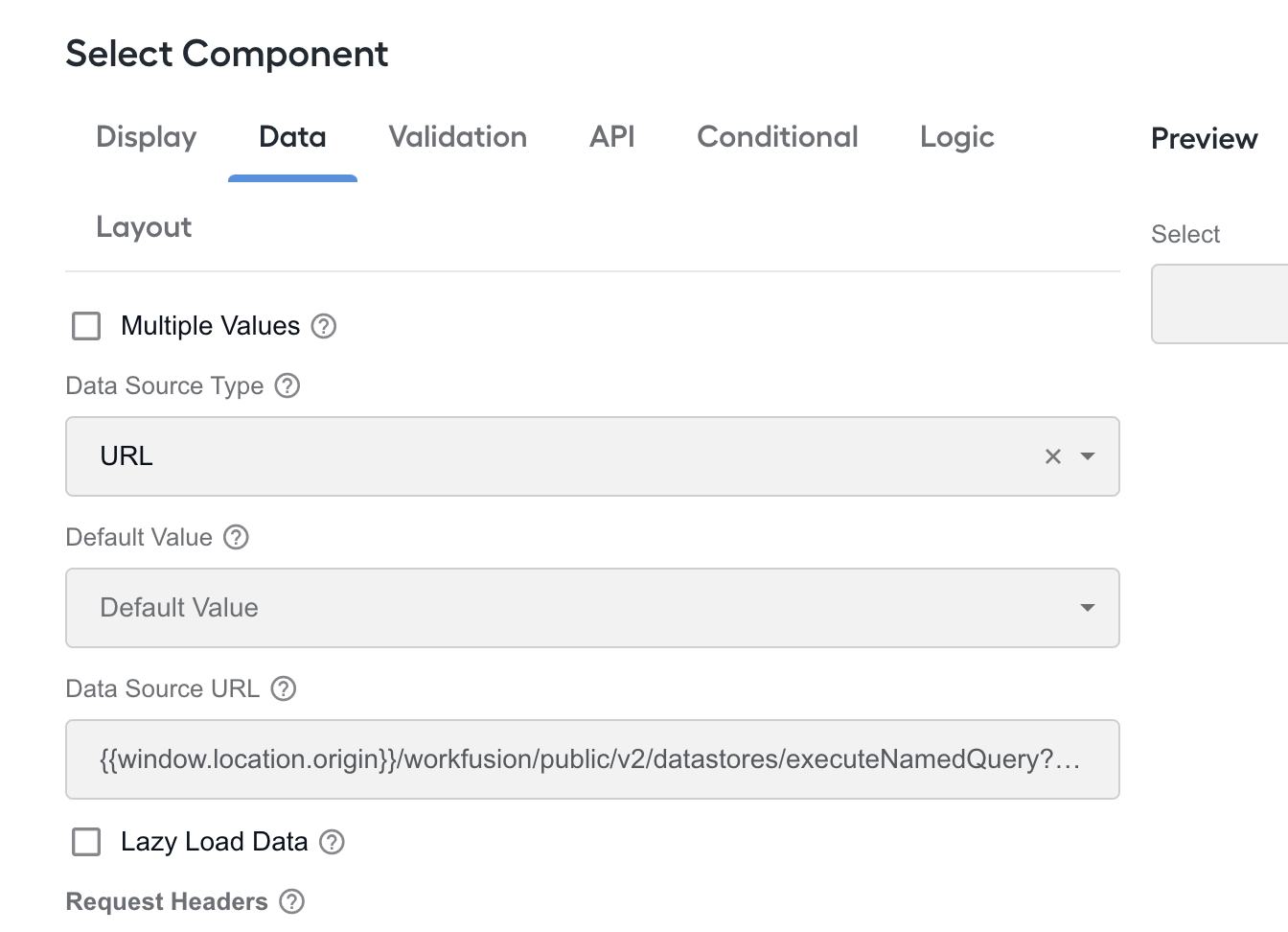Switch to the Layout tab

click(x=144, y=227)
